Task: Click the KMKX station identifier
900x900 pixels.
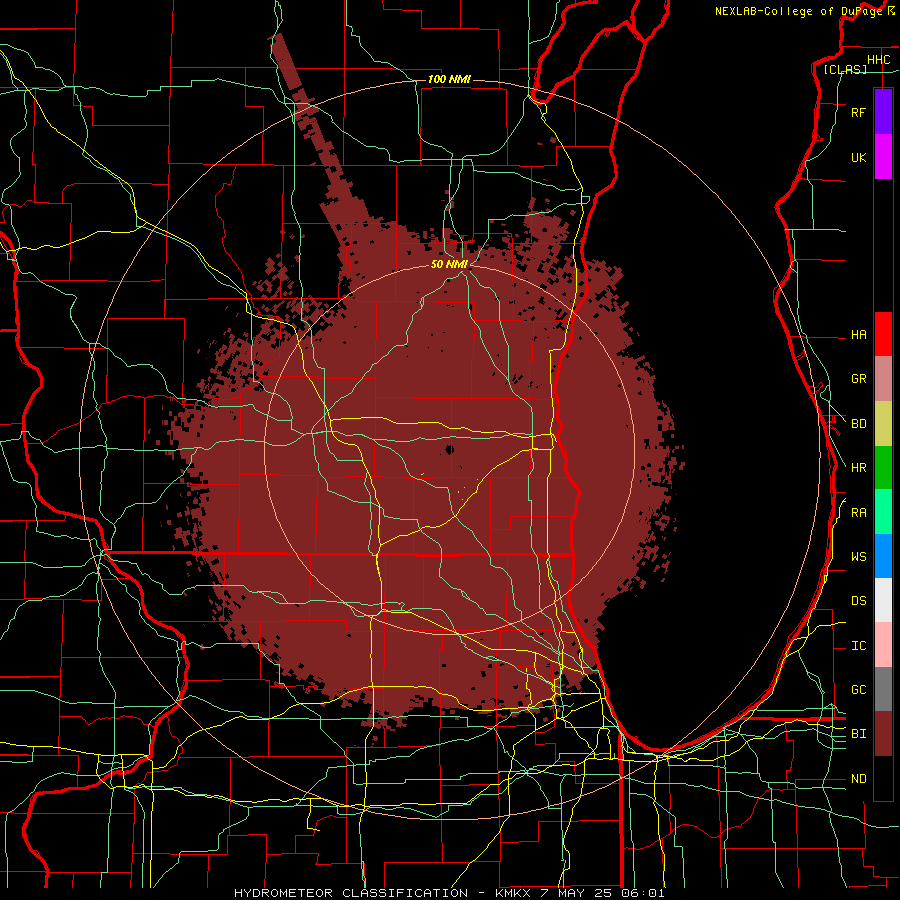Action: tap(512, 893)
